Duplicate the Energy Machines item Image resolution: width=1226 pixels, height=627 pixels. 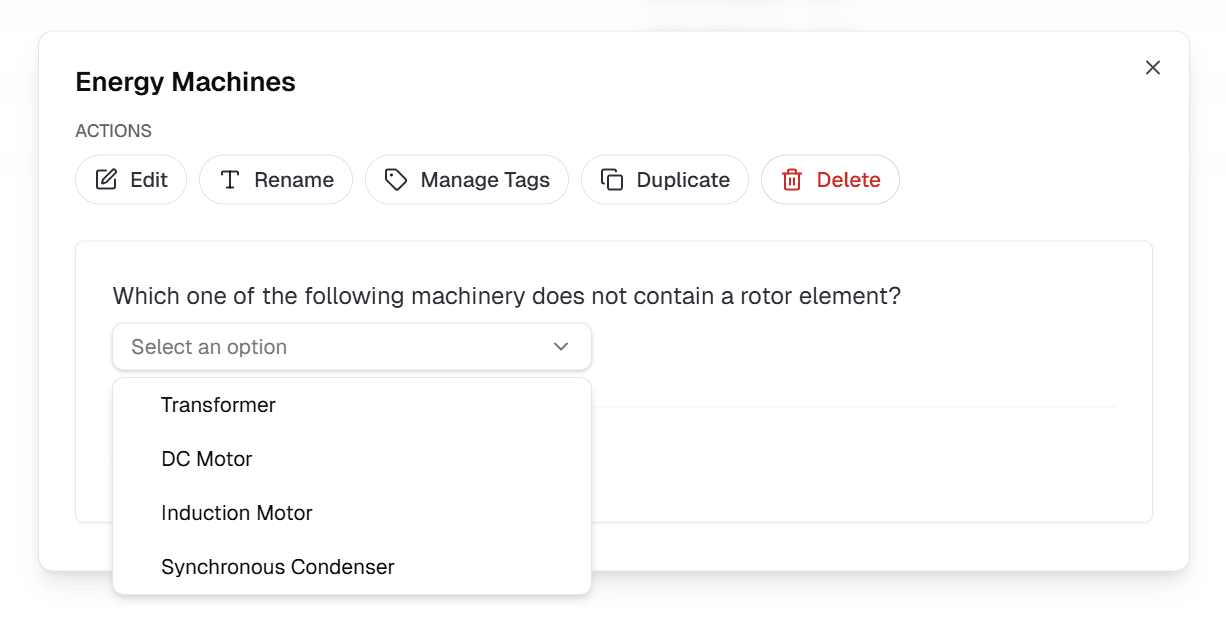[x=664, y=179]
